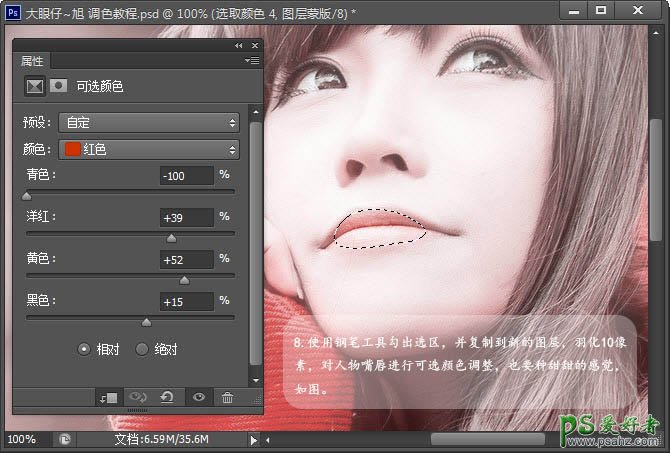Toggle adjustment layer visibility eye icon
670x453 pixels.
198,397
